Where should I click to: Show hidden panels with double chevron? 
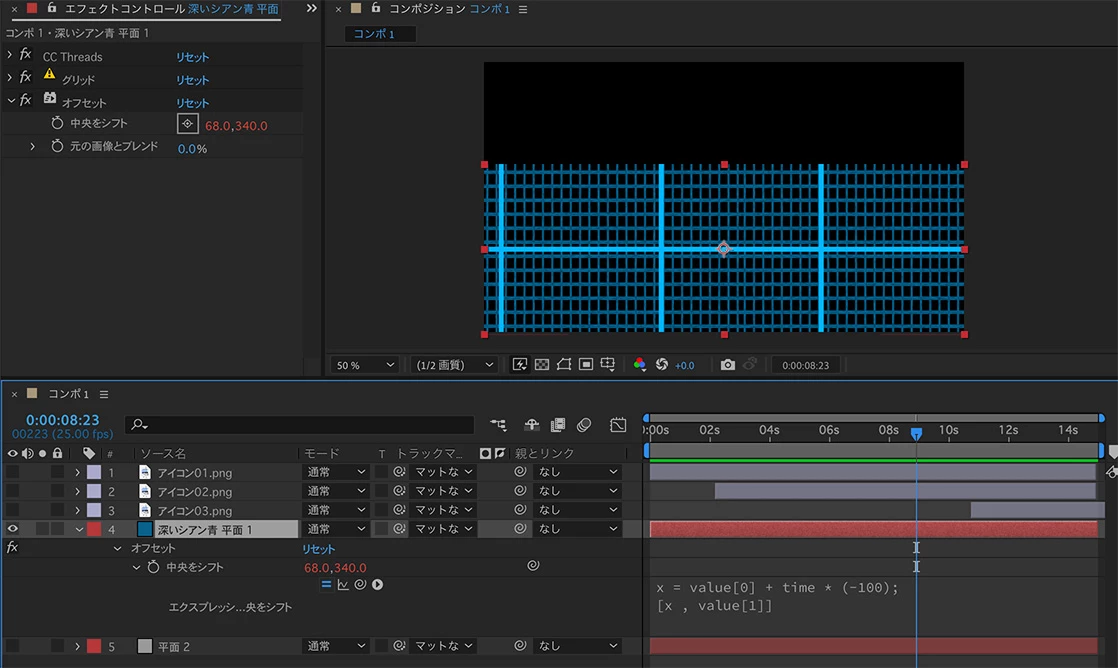pyautogui.click(x=312, y=9)
